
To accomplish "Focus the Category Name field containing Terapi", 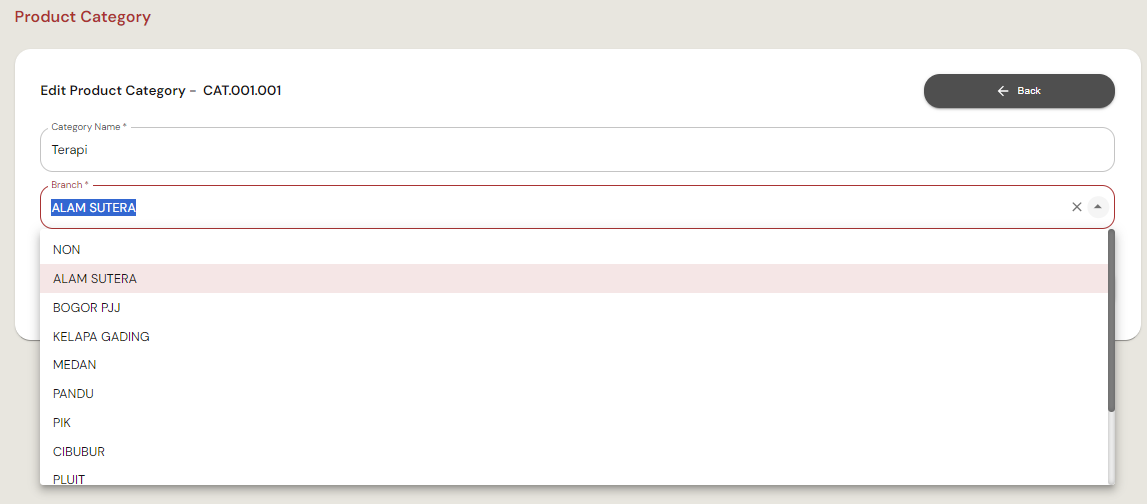I will (576, 150).
